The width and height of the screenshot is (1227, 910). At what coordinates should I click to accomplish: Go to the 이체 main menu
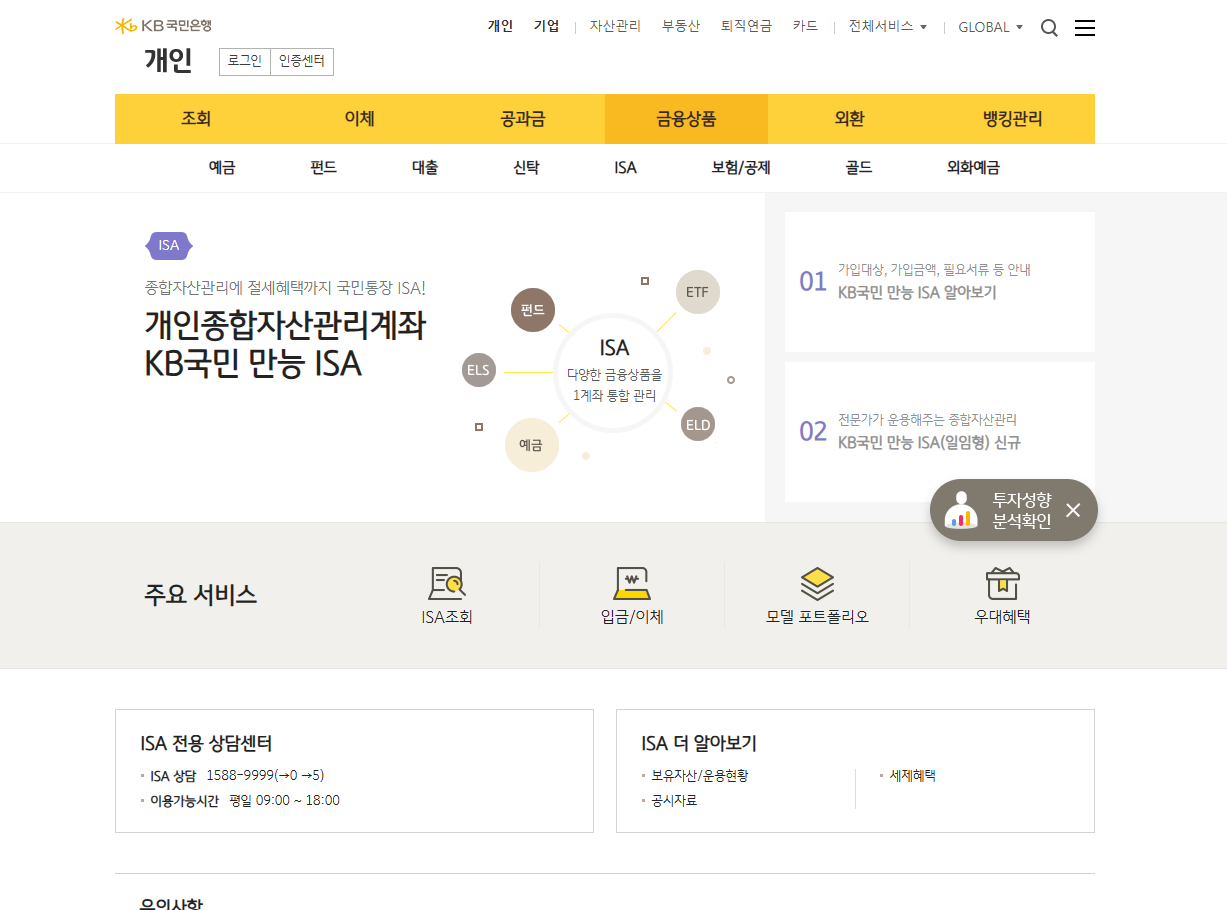coord(359,119)
